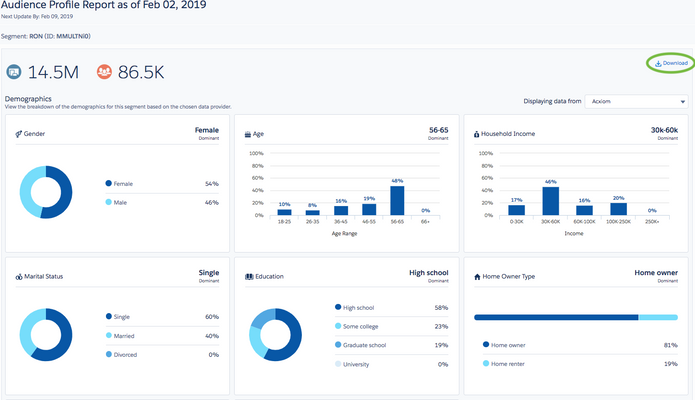Click the Marital Status rings icon
695x400 pixels.
click(x=19, y=277)
